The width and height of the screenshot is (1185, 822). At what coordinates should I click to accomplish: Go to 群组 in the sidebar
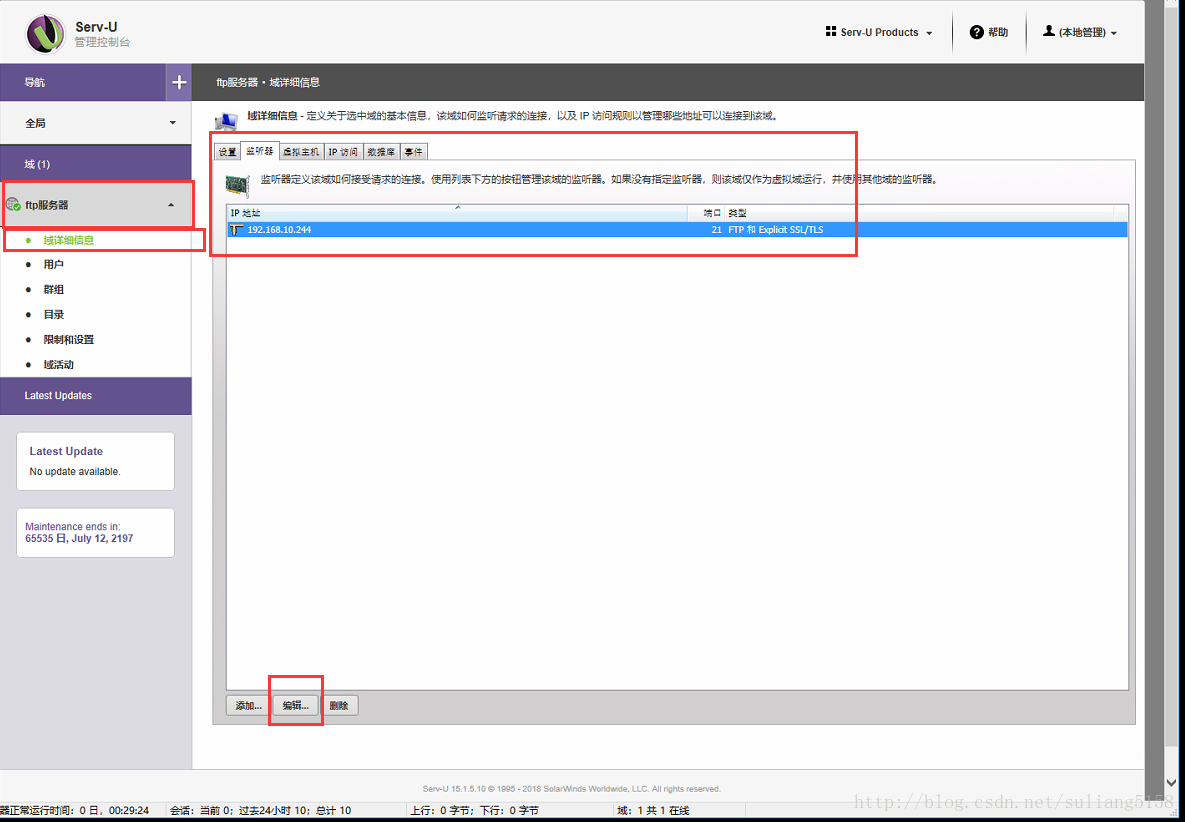(54, 289)
